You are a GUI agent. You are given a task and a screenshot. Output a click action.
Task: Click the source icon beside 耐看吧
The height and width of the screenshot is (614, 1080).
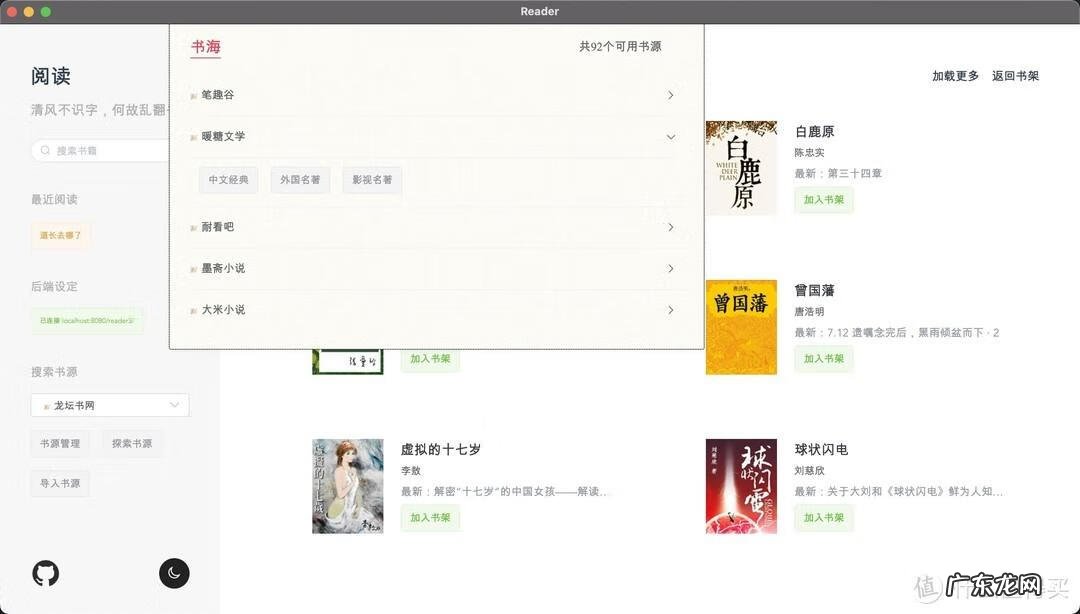[x=195, y=227]
